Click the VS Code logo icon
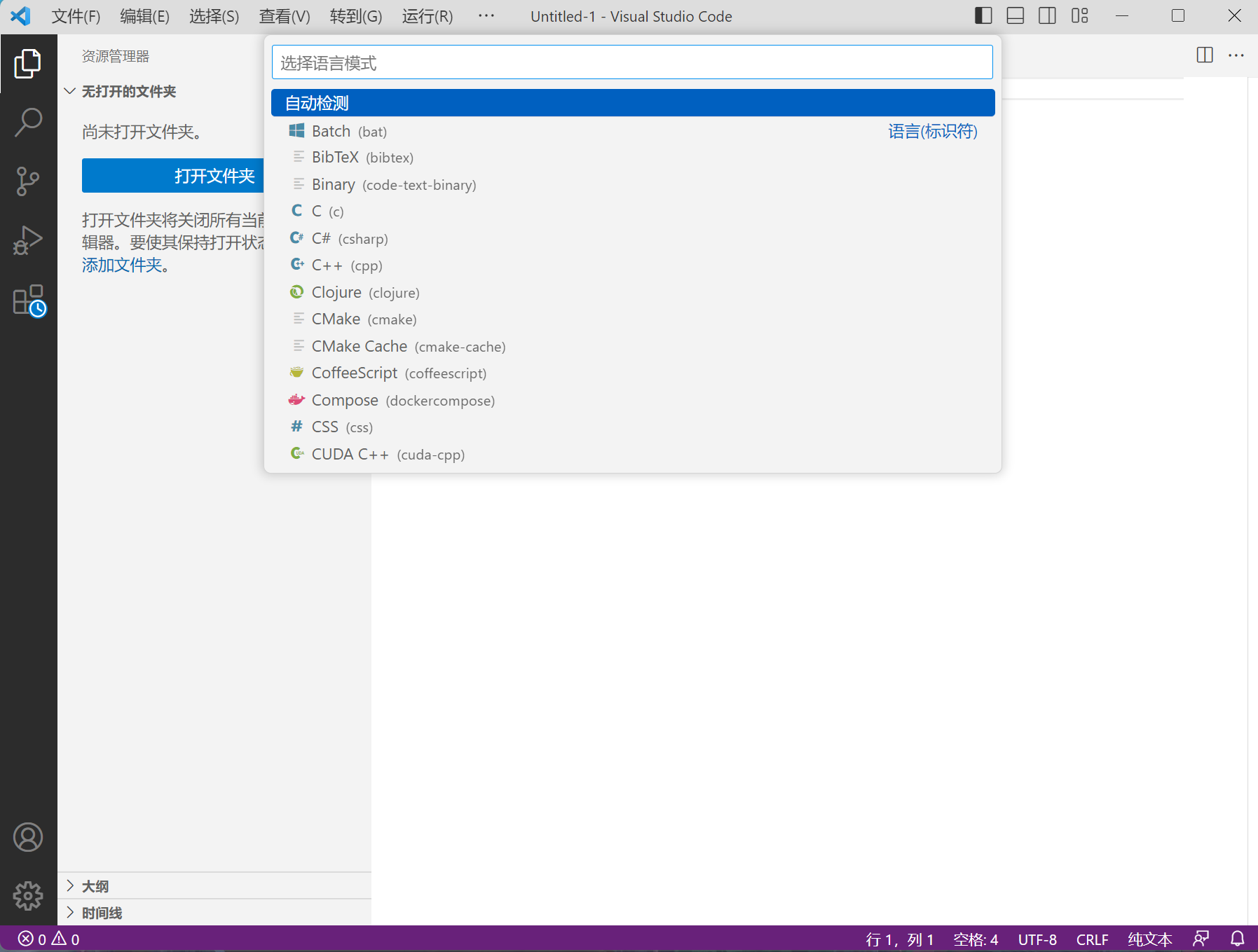The width and height of the screenshot is (1258, 952). [20, 15]
